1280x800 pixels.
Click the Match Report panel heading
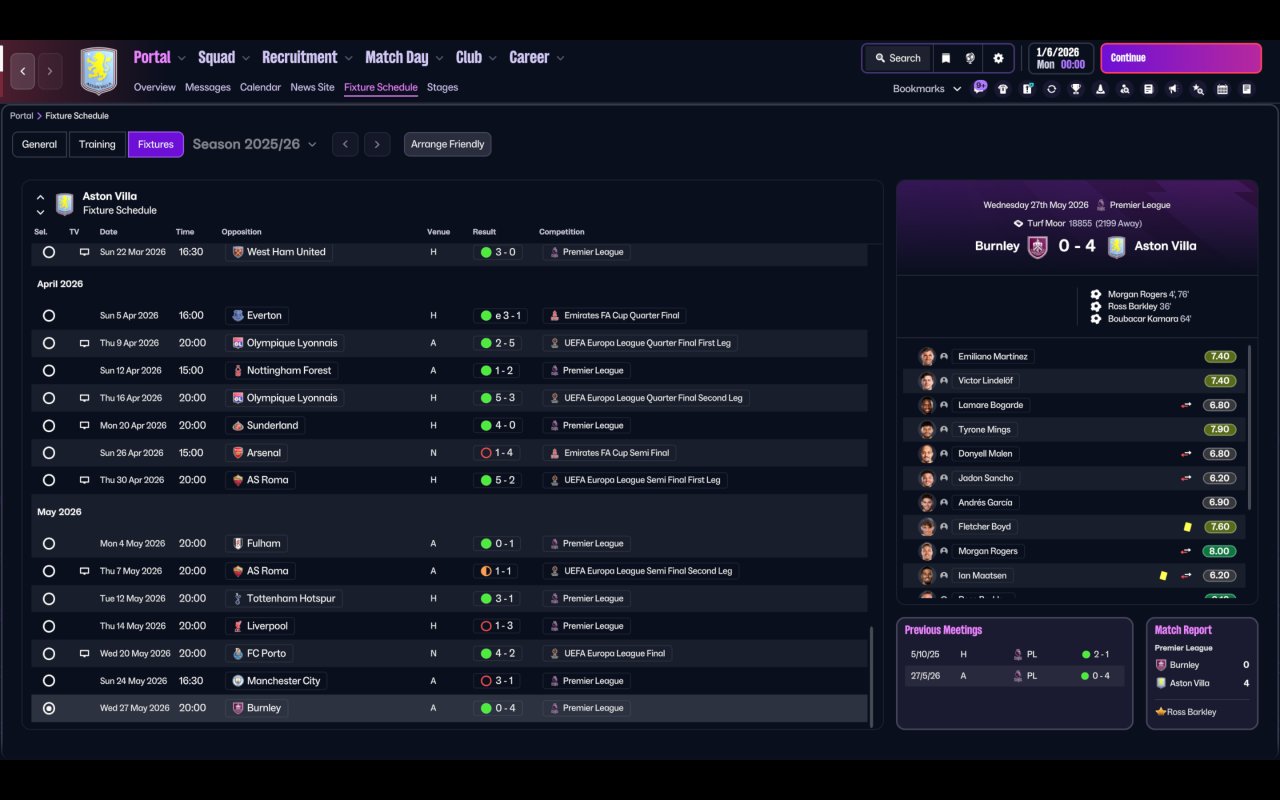pyautogui.click(x=1183, y=630)
